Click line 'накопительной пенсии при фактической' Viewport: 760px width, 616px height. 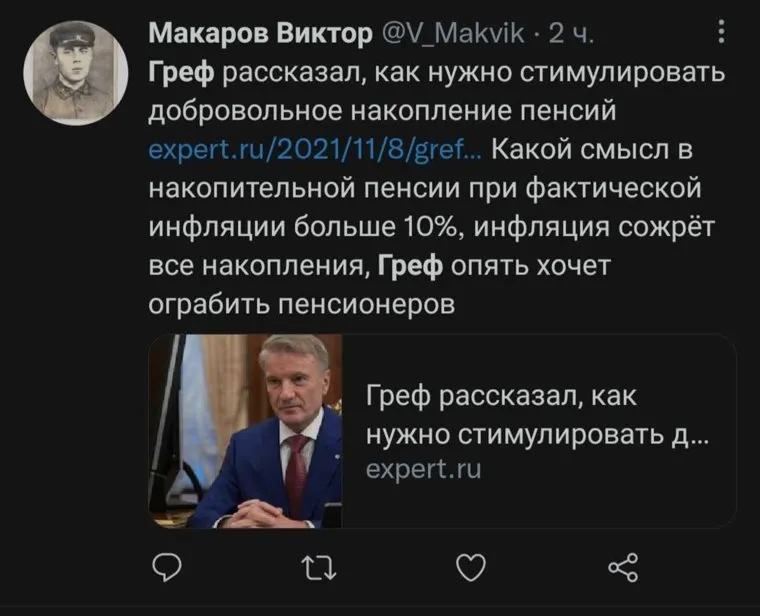coord(425,189)
